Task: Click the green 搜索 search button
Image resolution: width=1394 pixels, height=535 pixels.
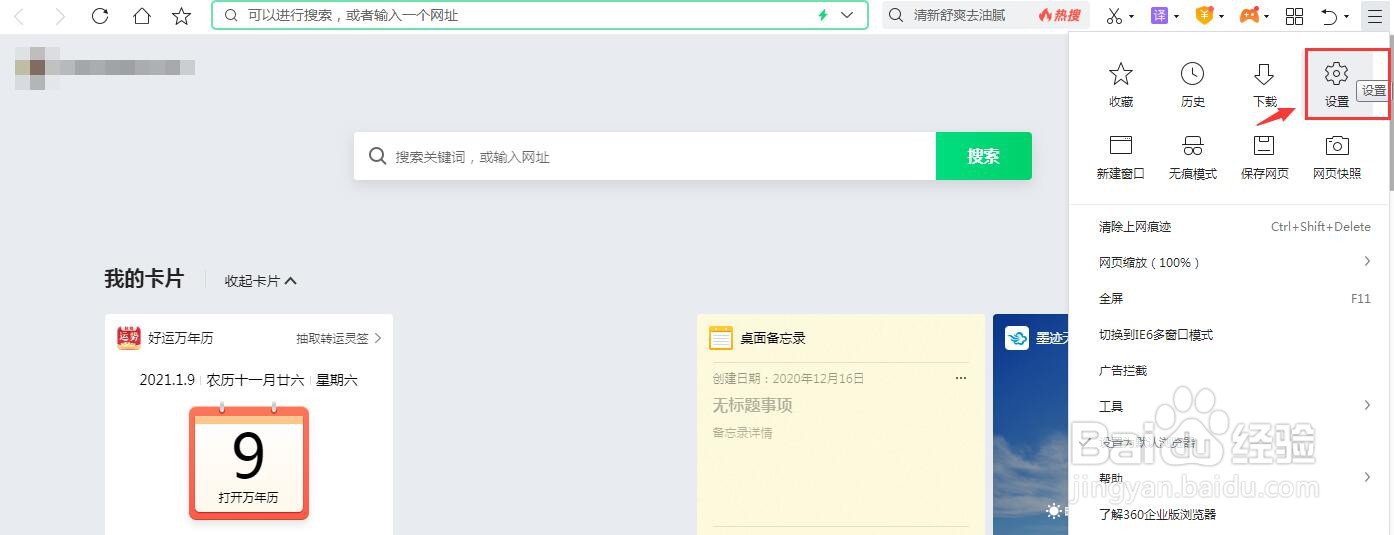Action: (983, 156)
